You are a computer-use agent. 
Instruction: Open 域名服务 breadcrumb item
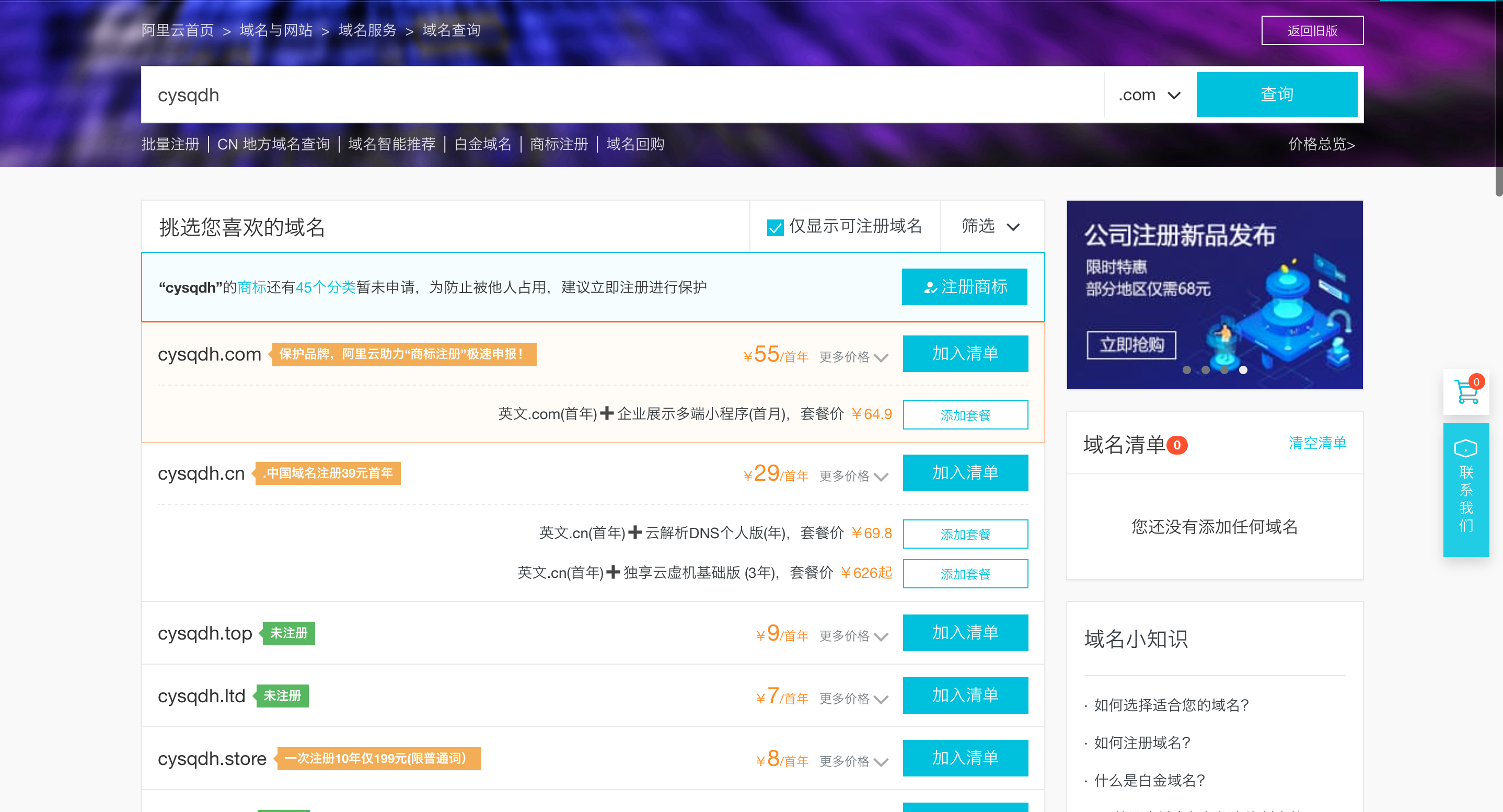[367, 30]
